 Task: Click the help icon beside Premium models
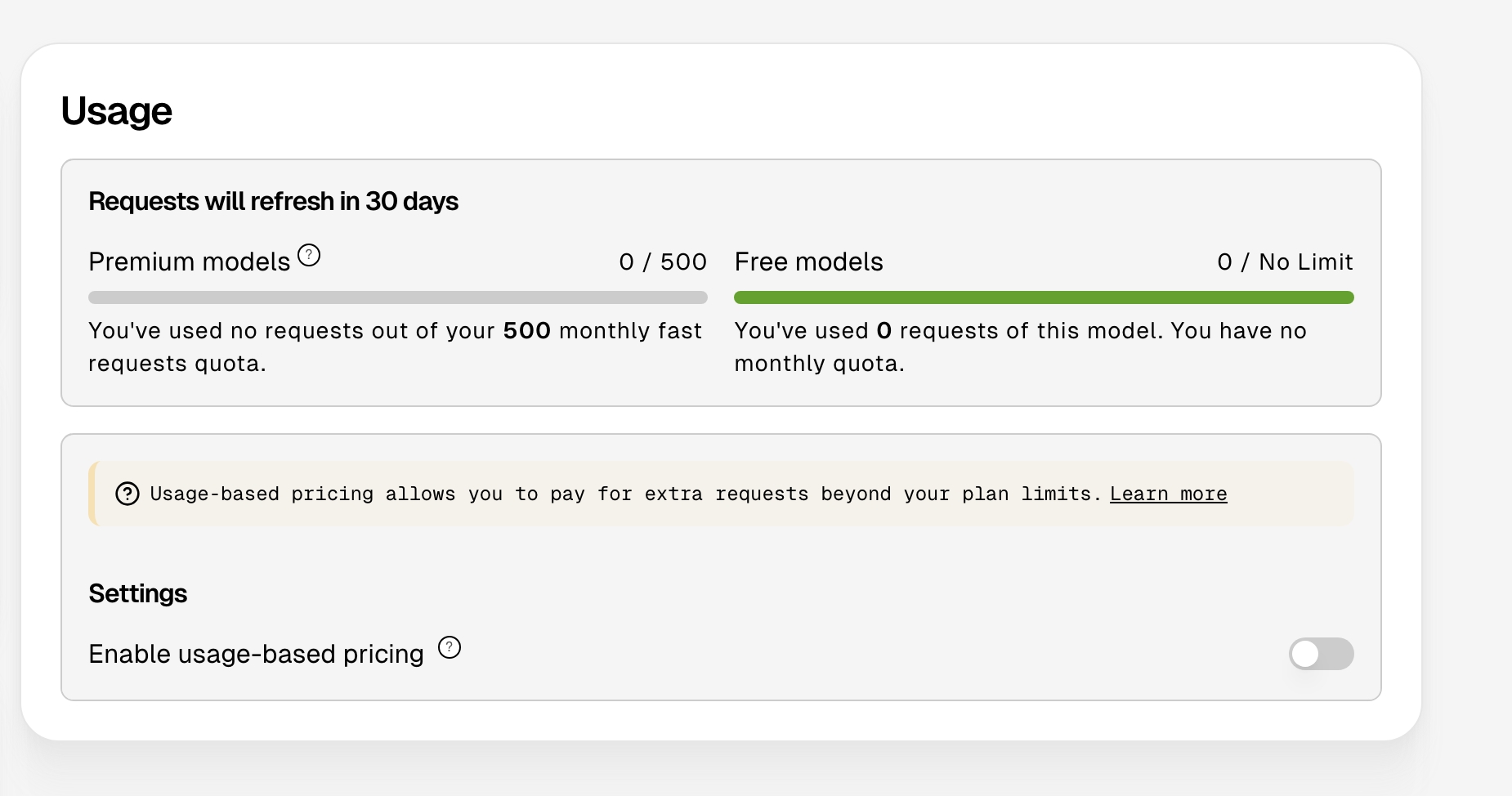pos(309,256)
